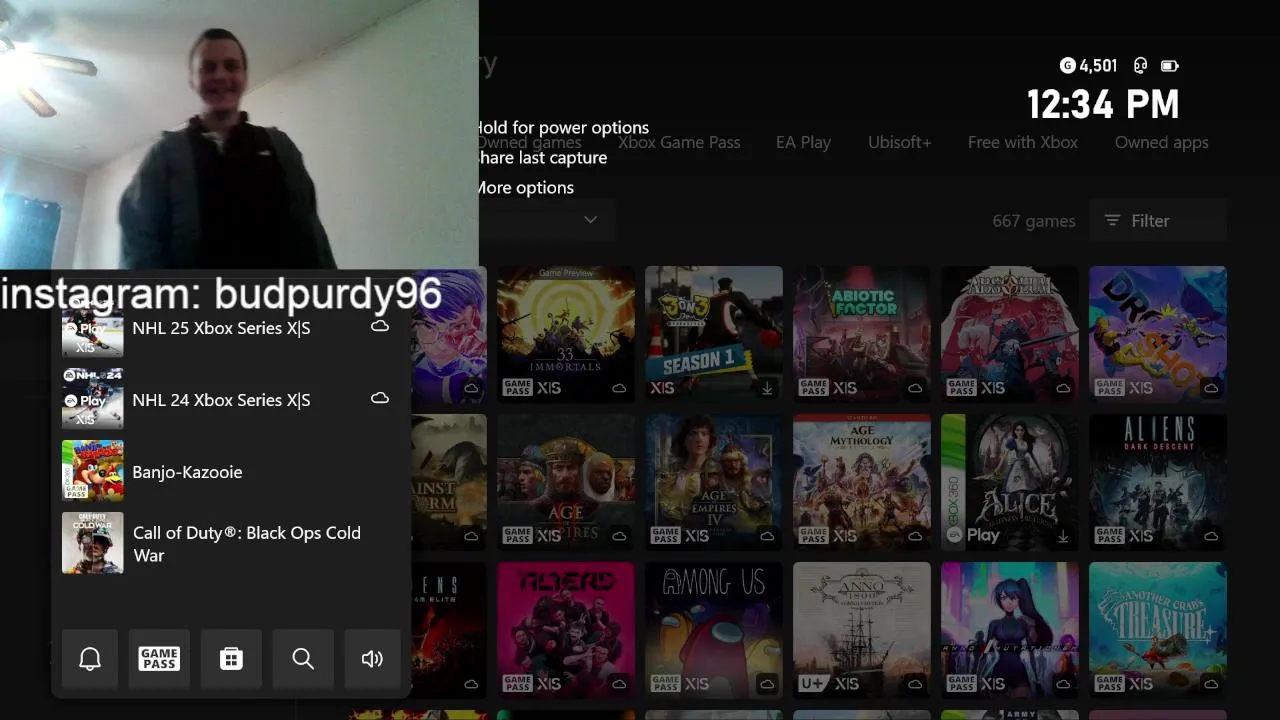Screen dimensions: 1280x720
Task: Switch to Owned games tab
Action: (530, 143)
